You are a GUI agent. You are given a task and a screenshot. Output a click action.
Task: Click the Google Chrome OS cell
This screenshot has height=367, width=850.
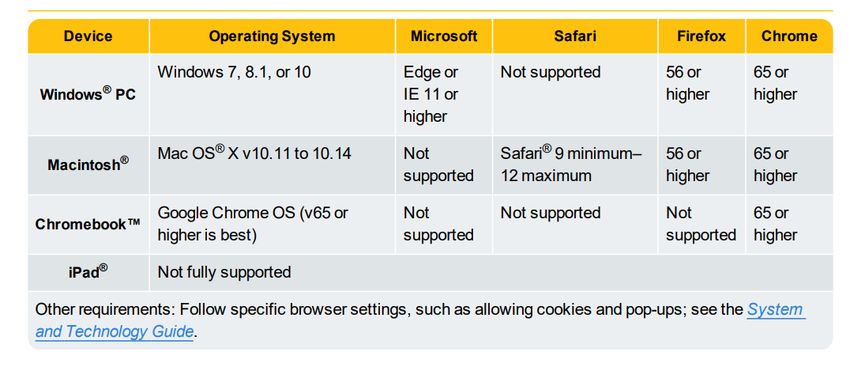point(272,224)
